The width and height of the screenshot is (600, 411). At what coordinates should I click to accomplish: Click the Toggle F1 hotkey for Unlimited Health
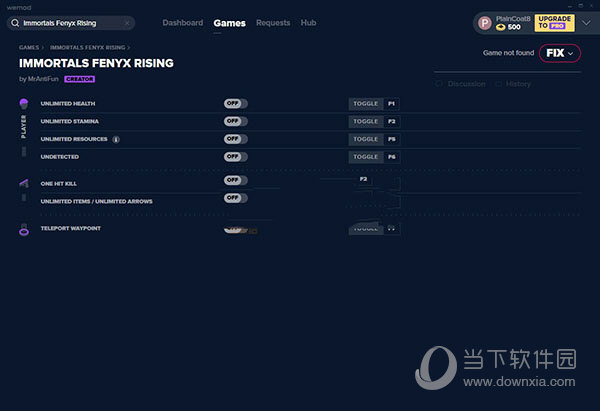click(x=374, y=104)
